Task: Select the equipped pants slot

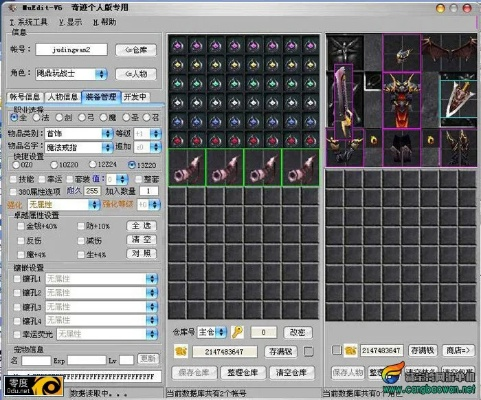Action: (x=402, y=148)
